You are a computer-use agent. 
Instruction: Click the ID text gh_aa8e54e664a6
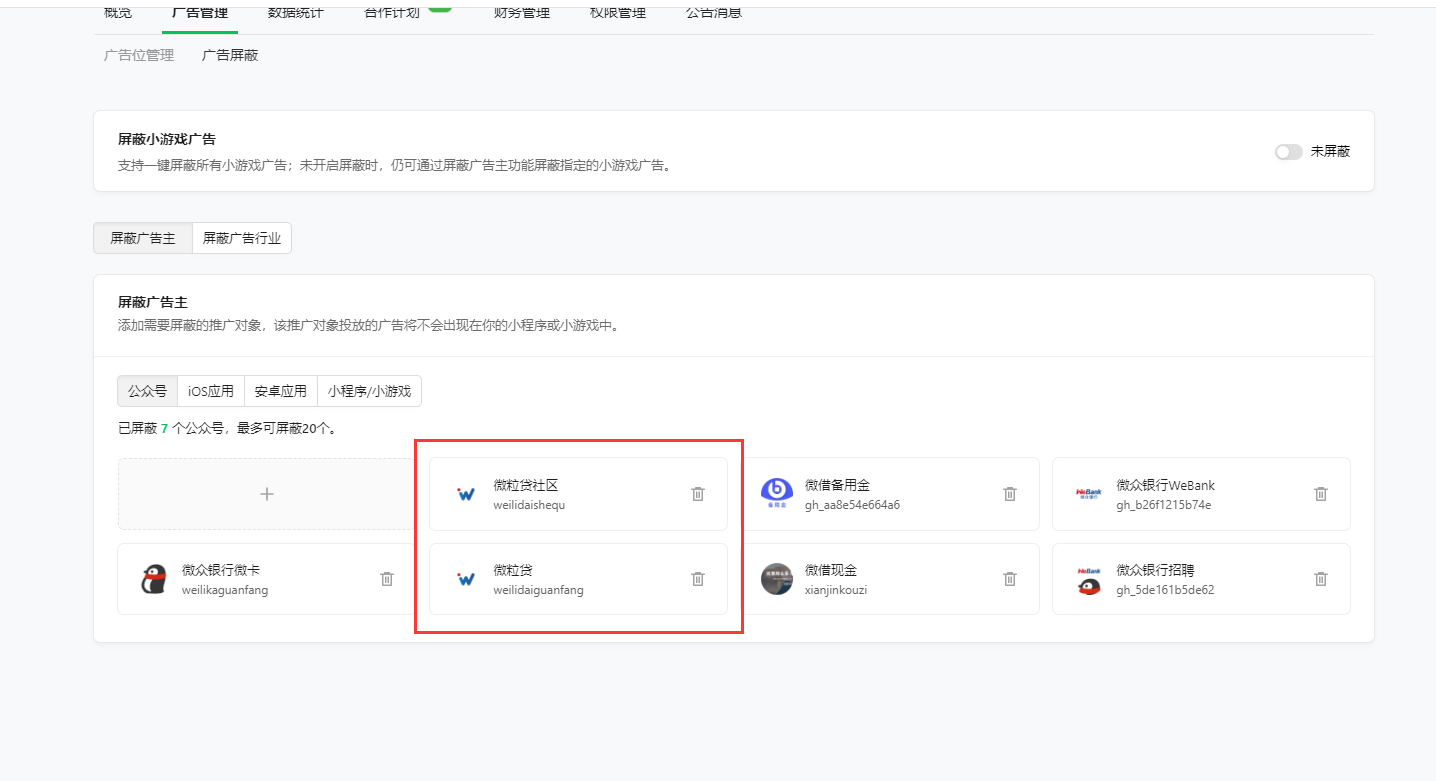click(x=852, y=505)
